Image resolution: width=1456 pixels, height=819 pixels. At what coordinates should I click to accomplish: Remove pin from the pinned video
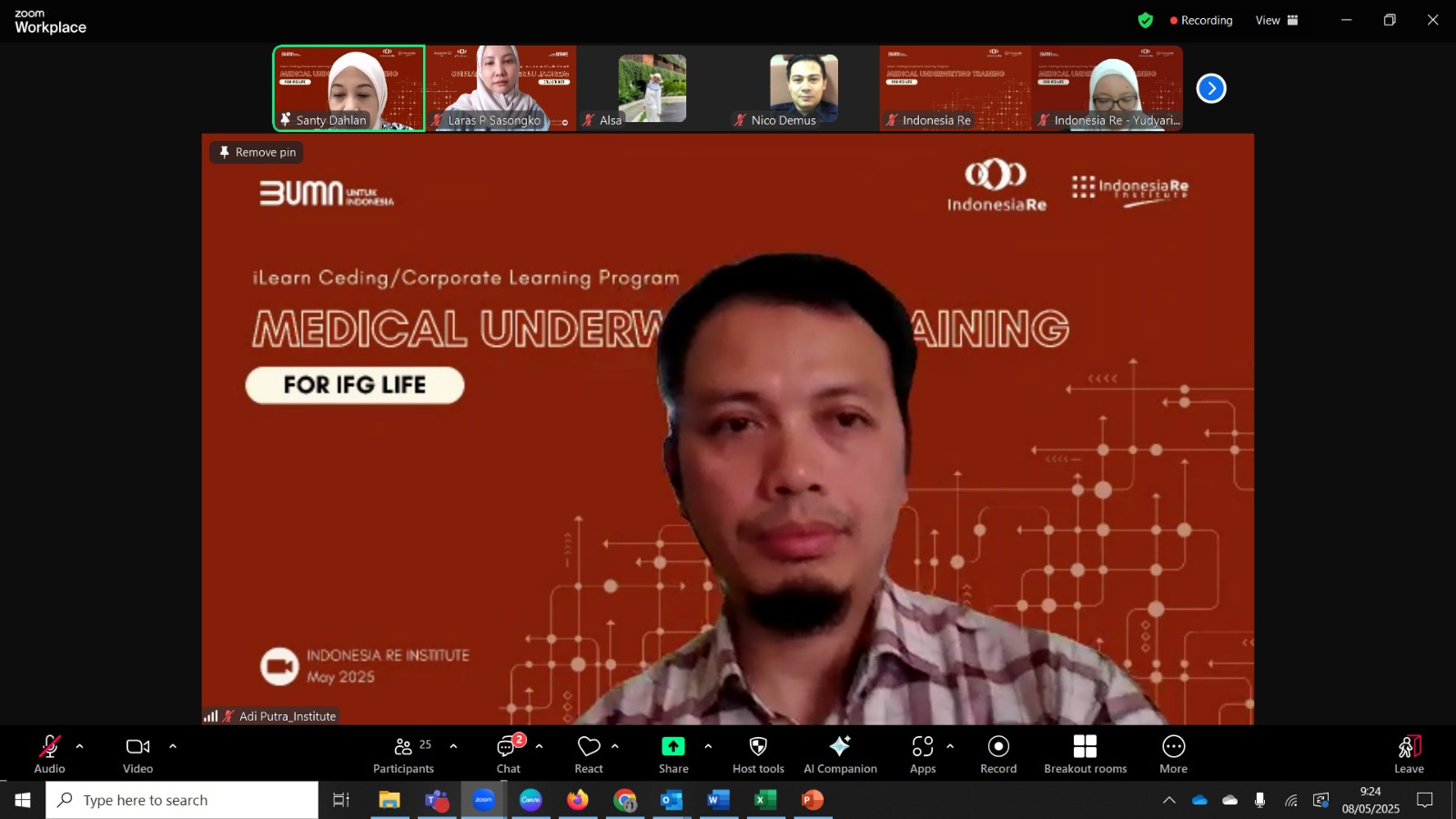(x=257, y=152)
